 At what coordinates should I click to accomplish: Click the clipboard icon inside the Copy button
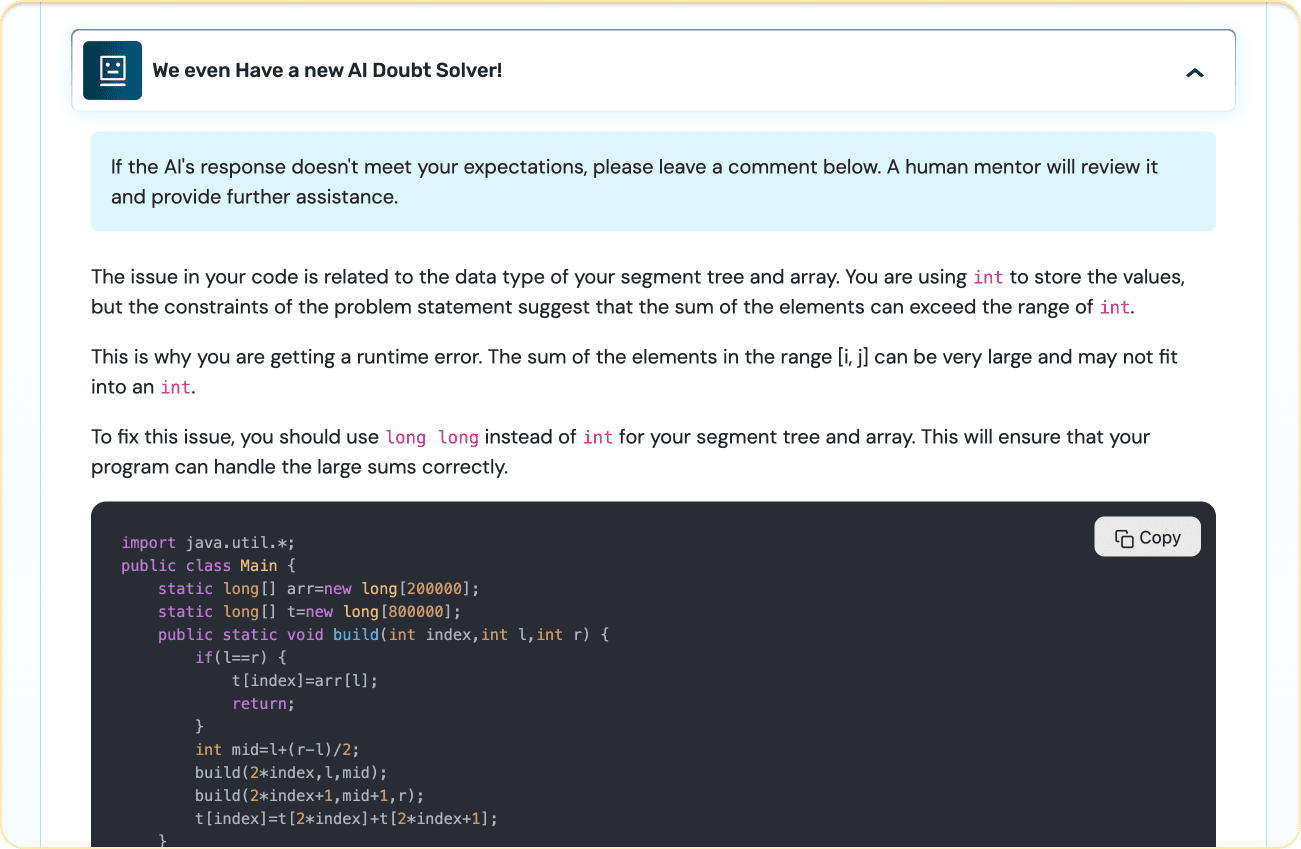(x=1124, y=538)
